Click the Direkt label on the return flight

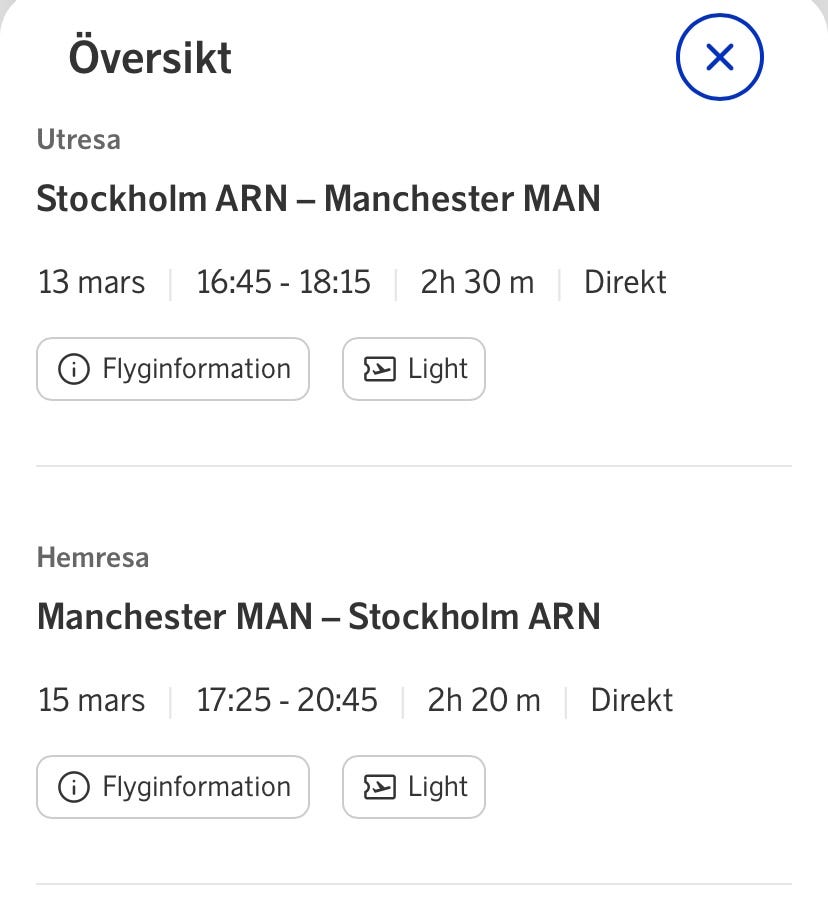pos(632,700)
